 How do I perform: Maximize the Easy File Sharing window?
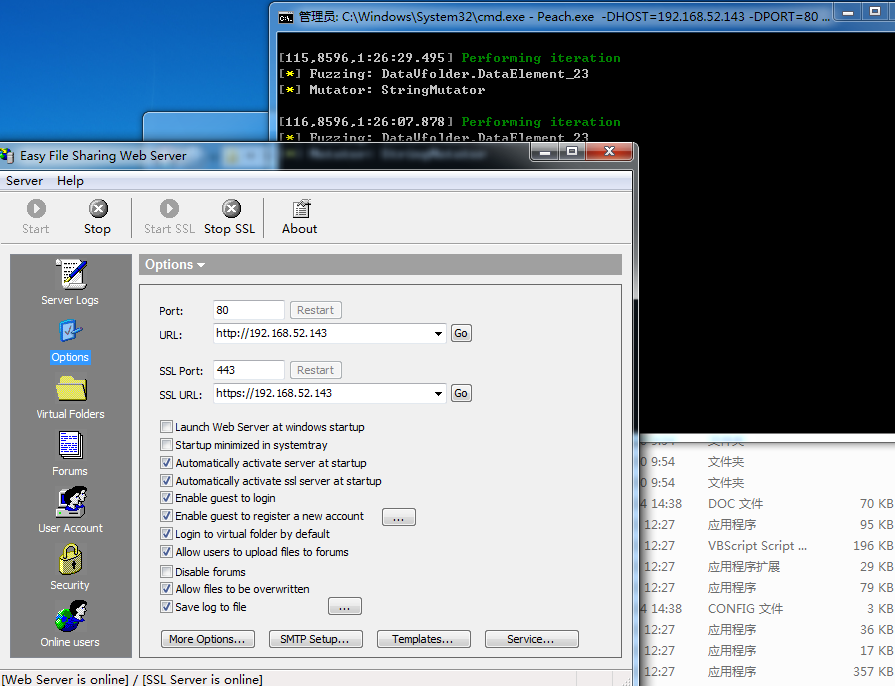pyautogui.click(x=572, y=152)
